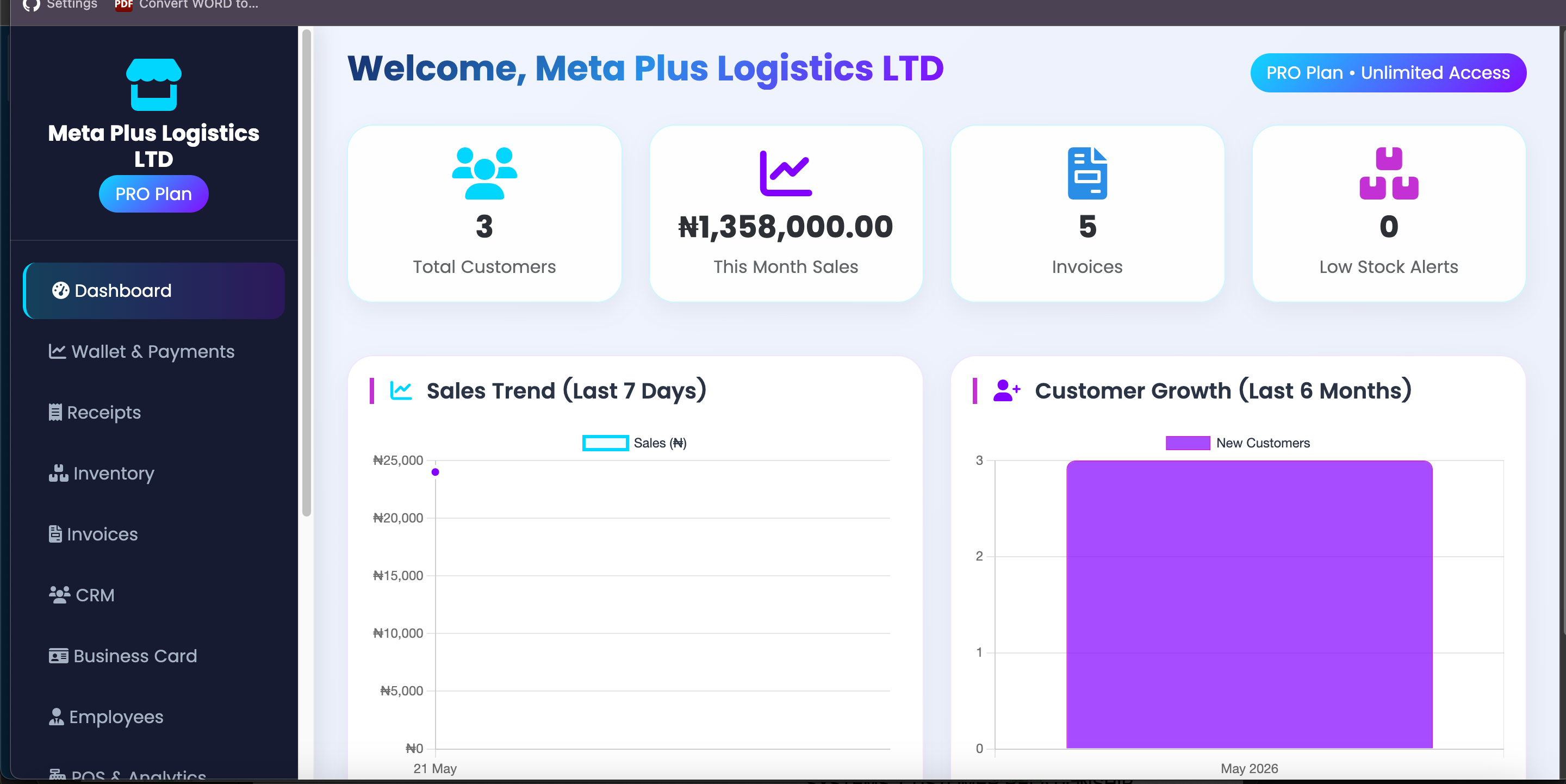Click the store logo icon in sidebar
Viewport: 1566px width, 784px height.
[x=154, y=84]
